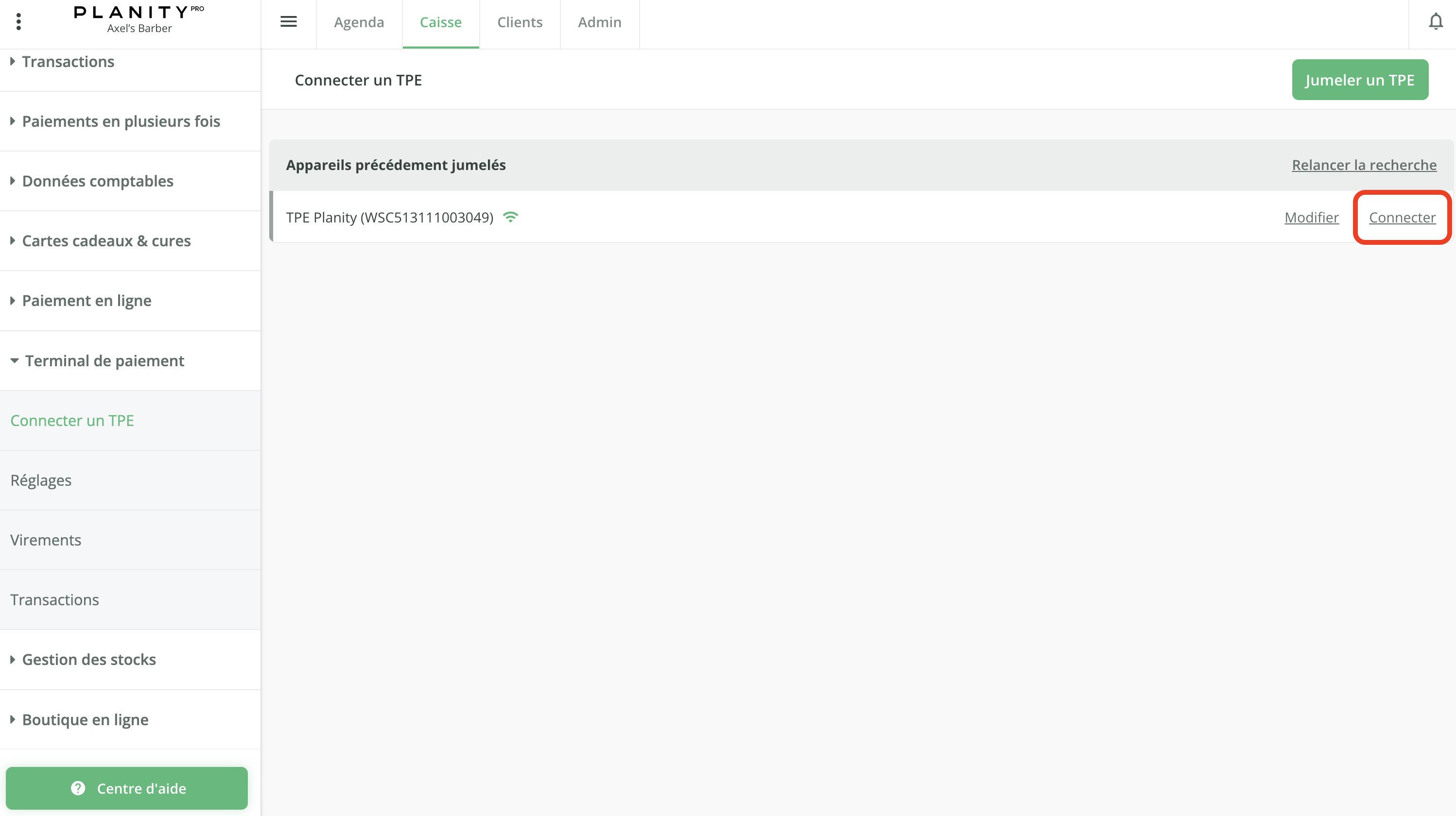Viewport: 1456px width, 816px height.
Task: Expand the Transactions section
Action: [68, 62]
